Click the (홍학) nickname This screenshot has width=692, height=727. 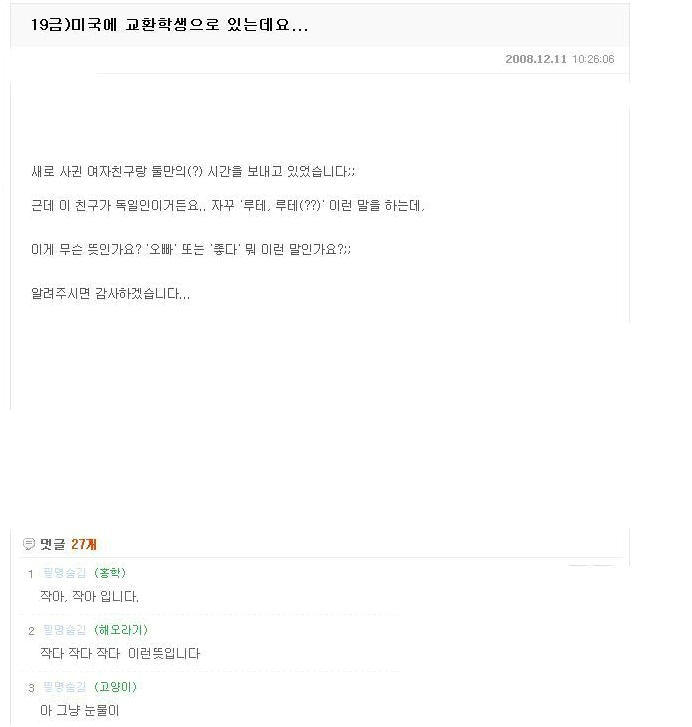tap(110, 573)
